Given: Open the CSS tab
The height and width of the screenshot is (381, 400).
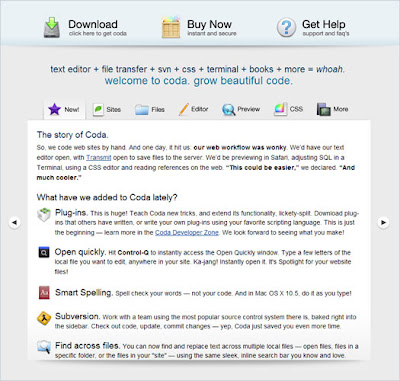Looking at the screenshot, I should [288, 109].
